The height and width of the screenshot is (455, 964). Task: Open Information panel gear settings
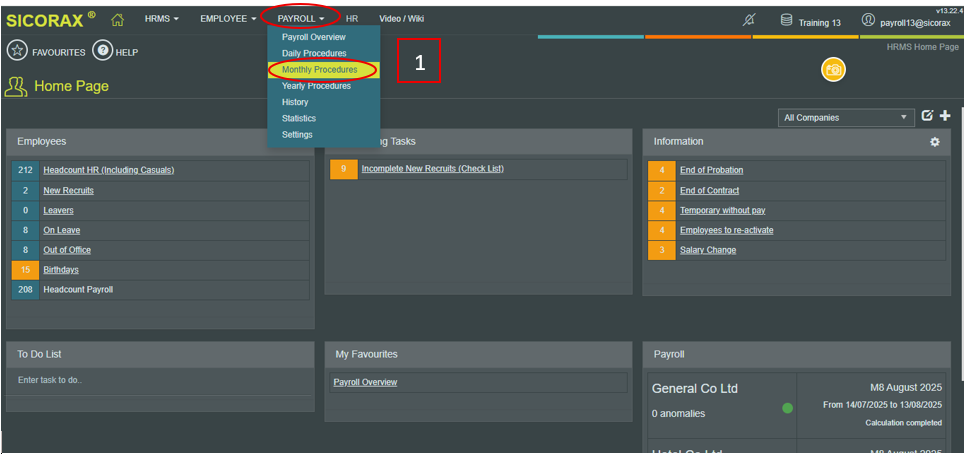pos(935,142)
